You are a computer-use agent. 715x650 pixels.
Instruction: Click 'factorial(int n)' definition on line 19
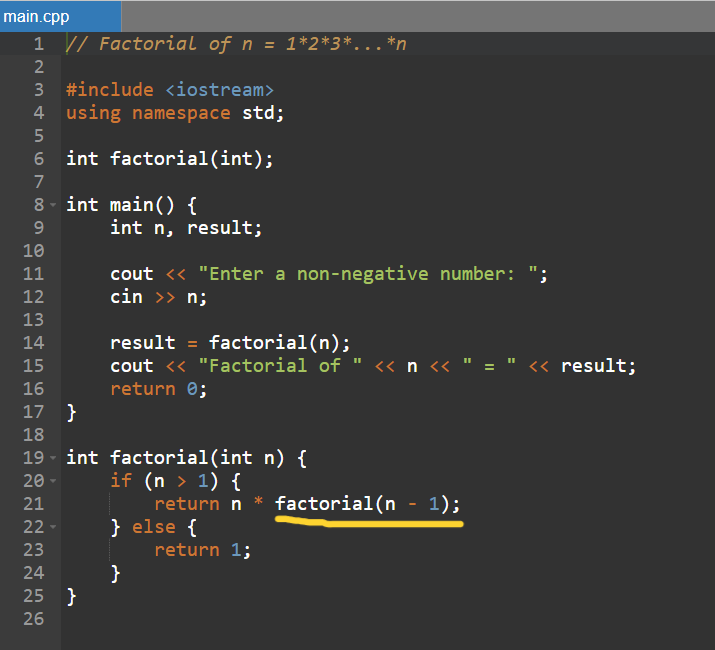tap(197, 458)
